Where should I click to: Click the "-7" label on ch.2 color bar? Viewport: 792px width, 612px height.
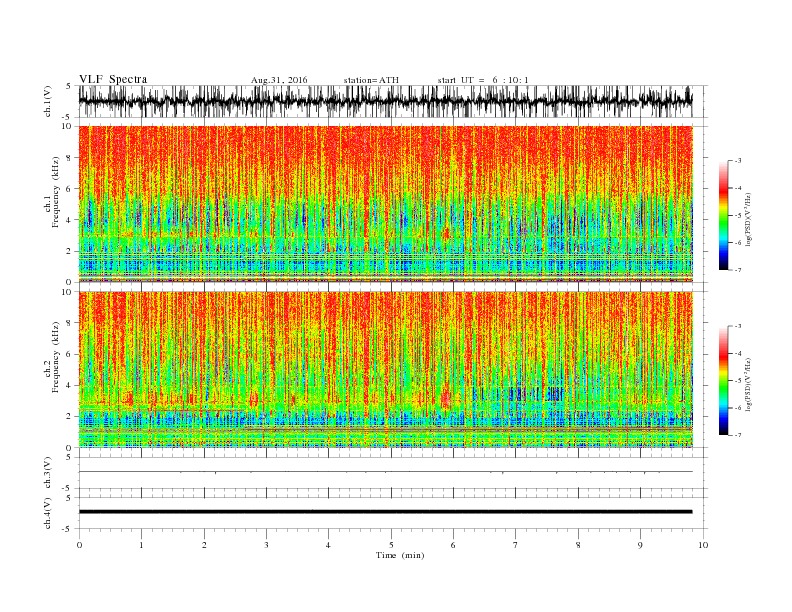click(x=738, y=435)
